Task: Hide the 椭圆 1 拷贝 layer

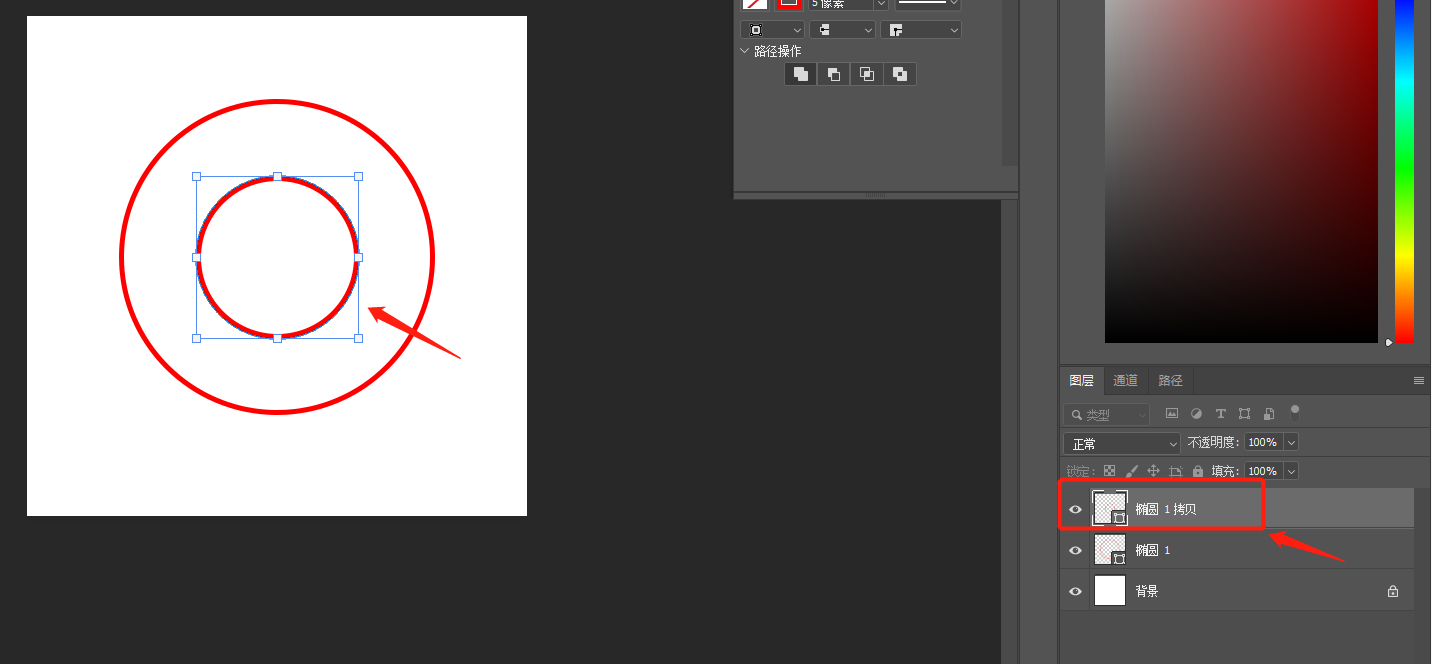Action: tap(1075, 509)
